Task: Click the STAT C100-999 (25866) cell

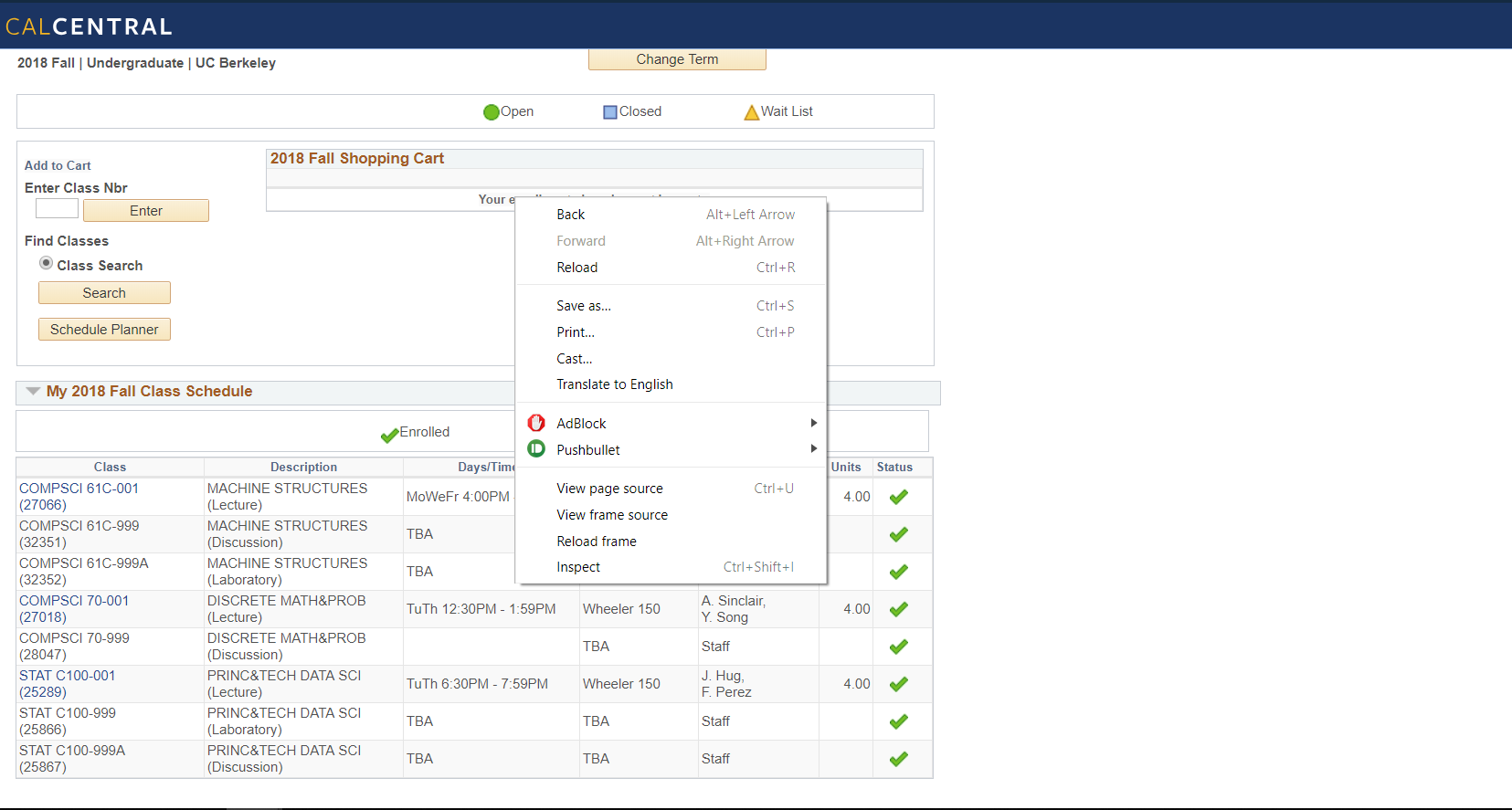Action: [x=110, y=721]
